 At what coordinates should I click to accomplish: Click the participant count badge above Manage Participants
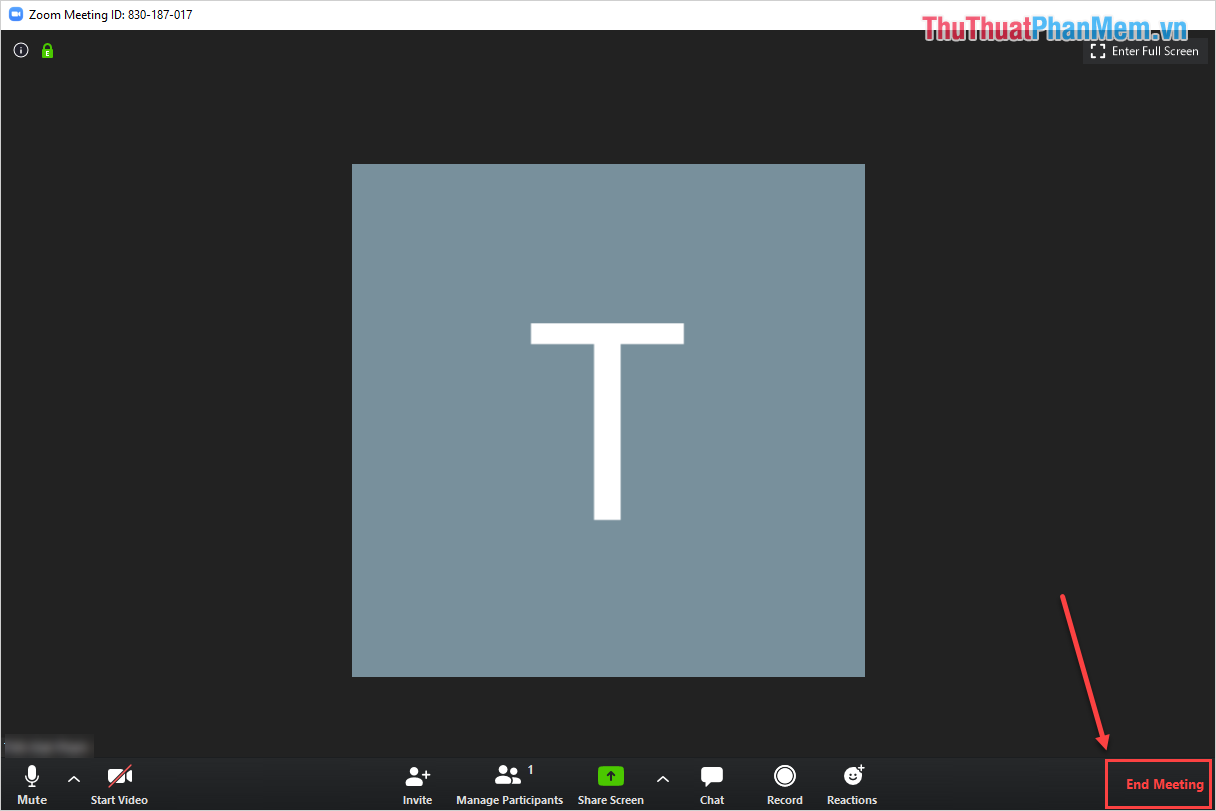tap(529, 769)
